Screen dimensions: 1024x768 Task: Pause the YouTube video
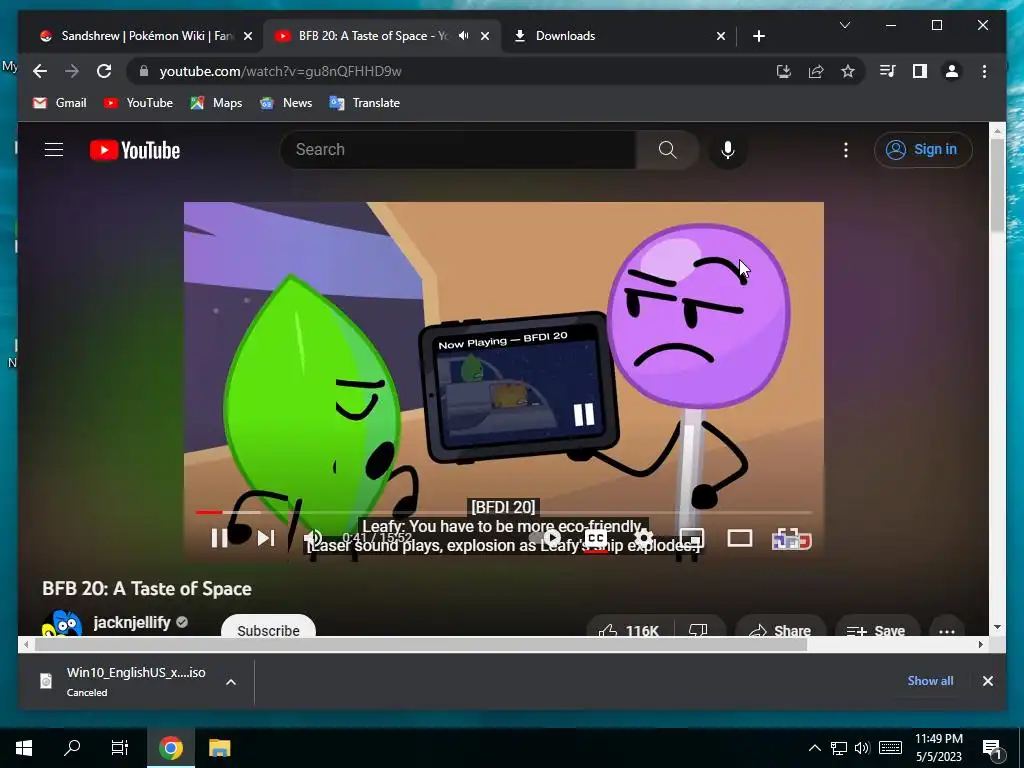click(x=219, y=538)
